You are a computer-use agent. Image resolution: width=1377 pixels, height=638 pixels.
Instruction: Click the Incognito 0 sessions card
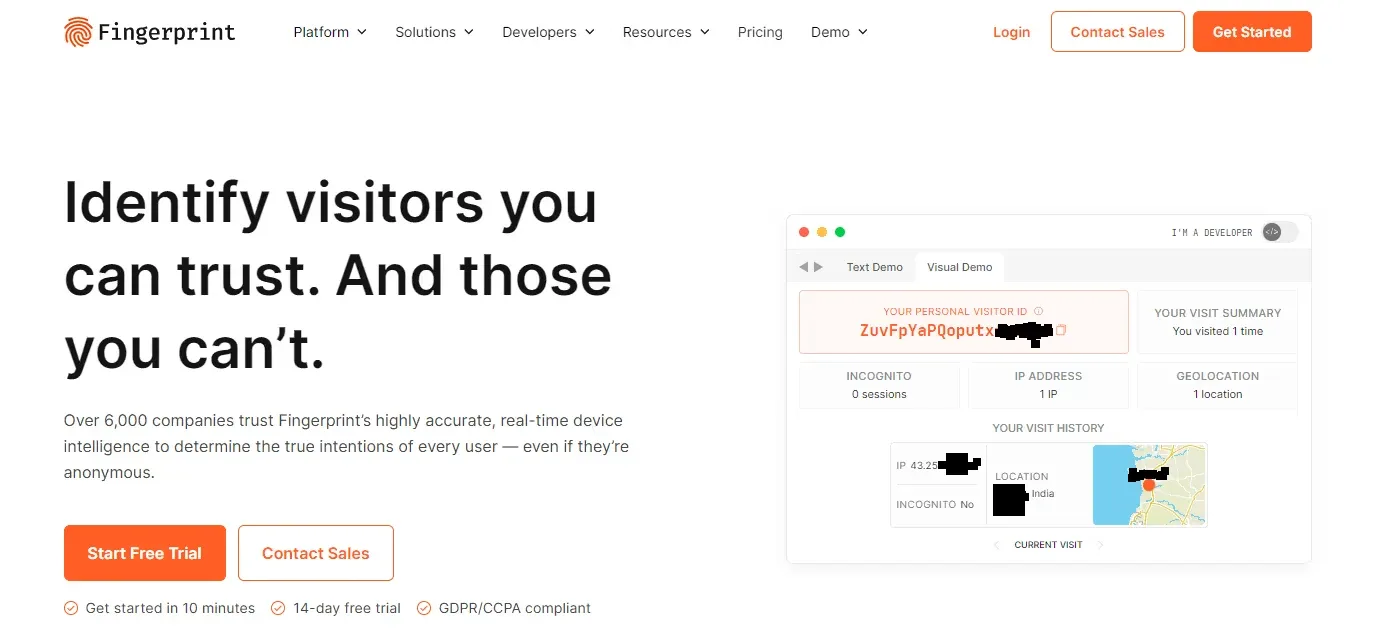pos(879,385)
